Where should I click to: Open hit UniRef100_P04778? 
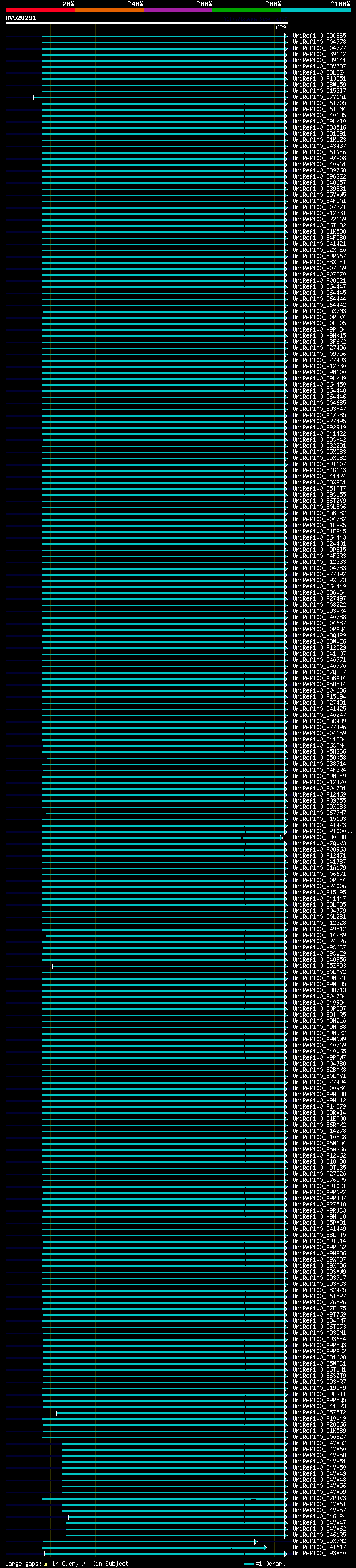click(319, 42)
